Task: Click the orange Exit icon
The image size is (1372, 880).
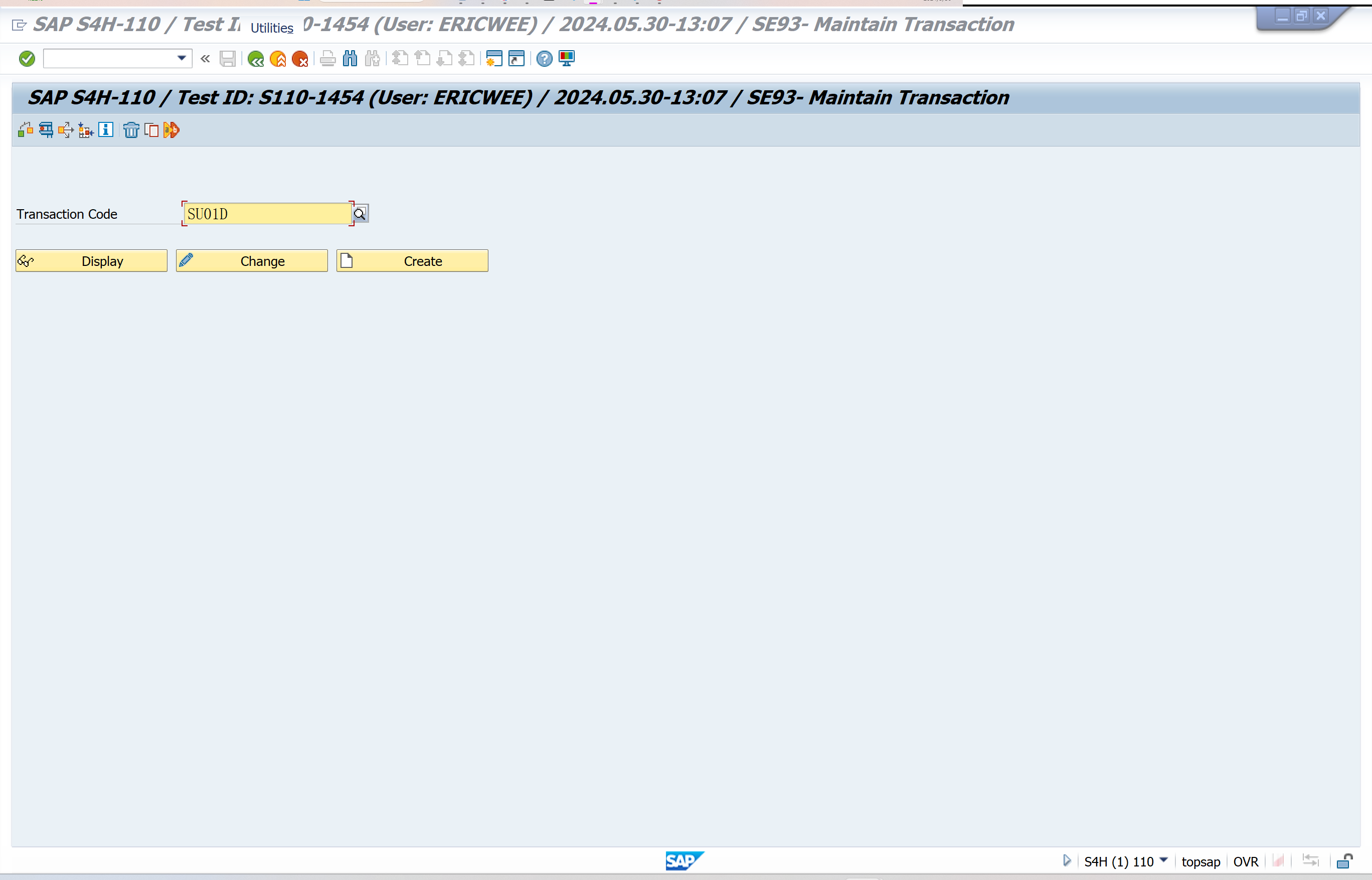Action: coord(278,59)
